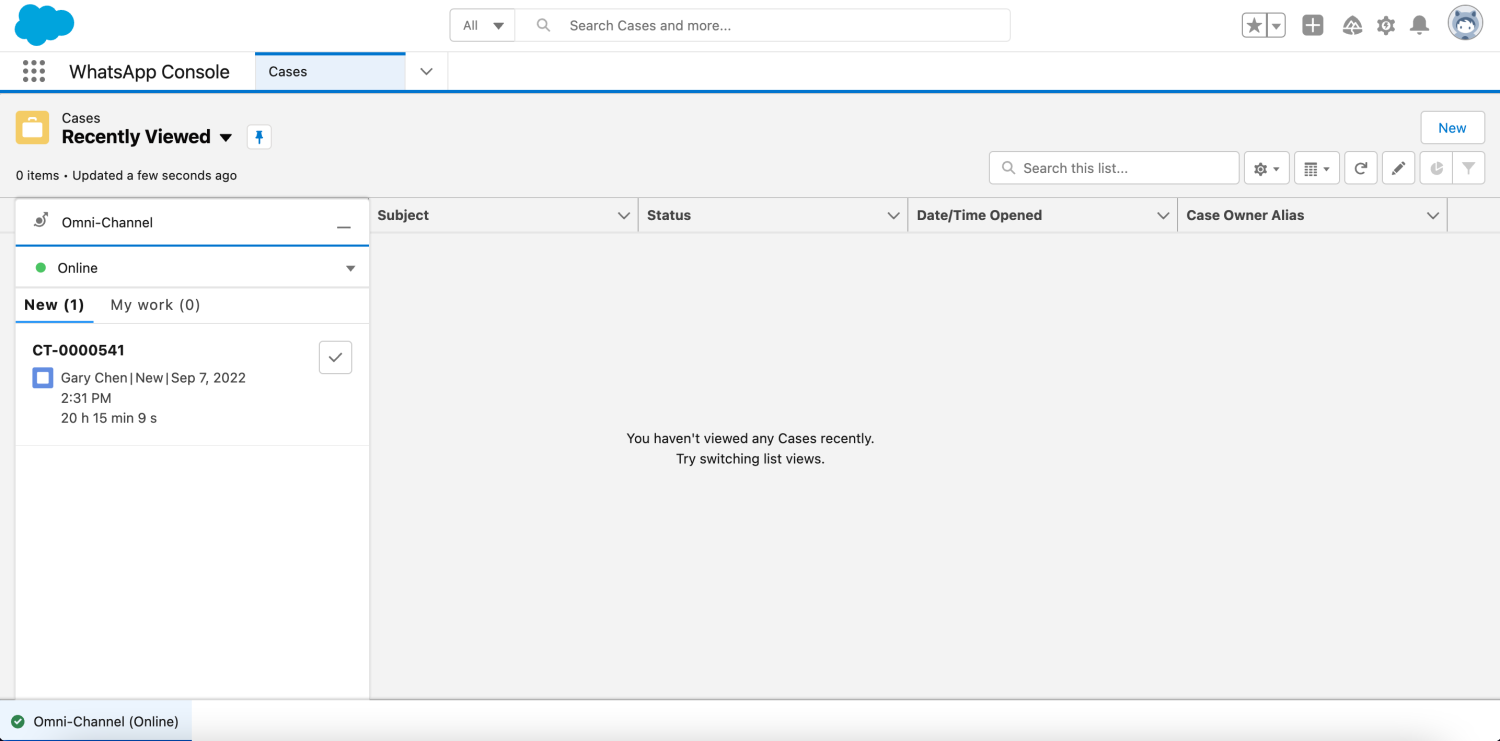Open the user profile avatar
The image size is (1500, 741).
1465,24
